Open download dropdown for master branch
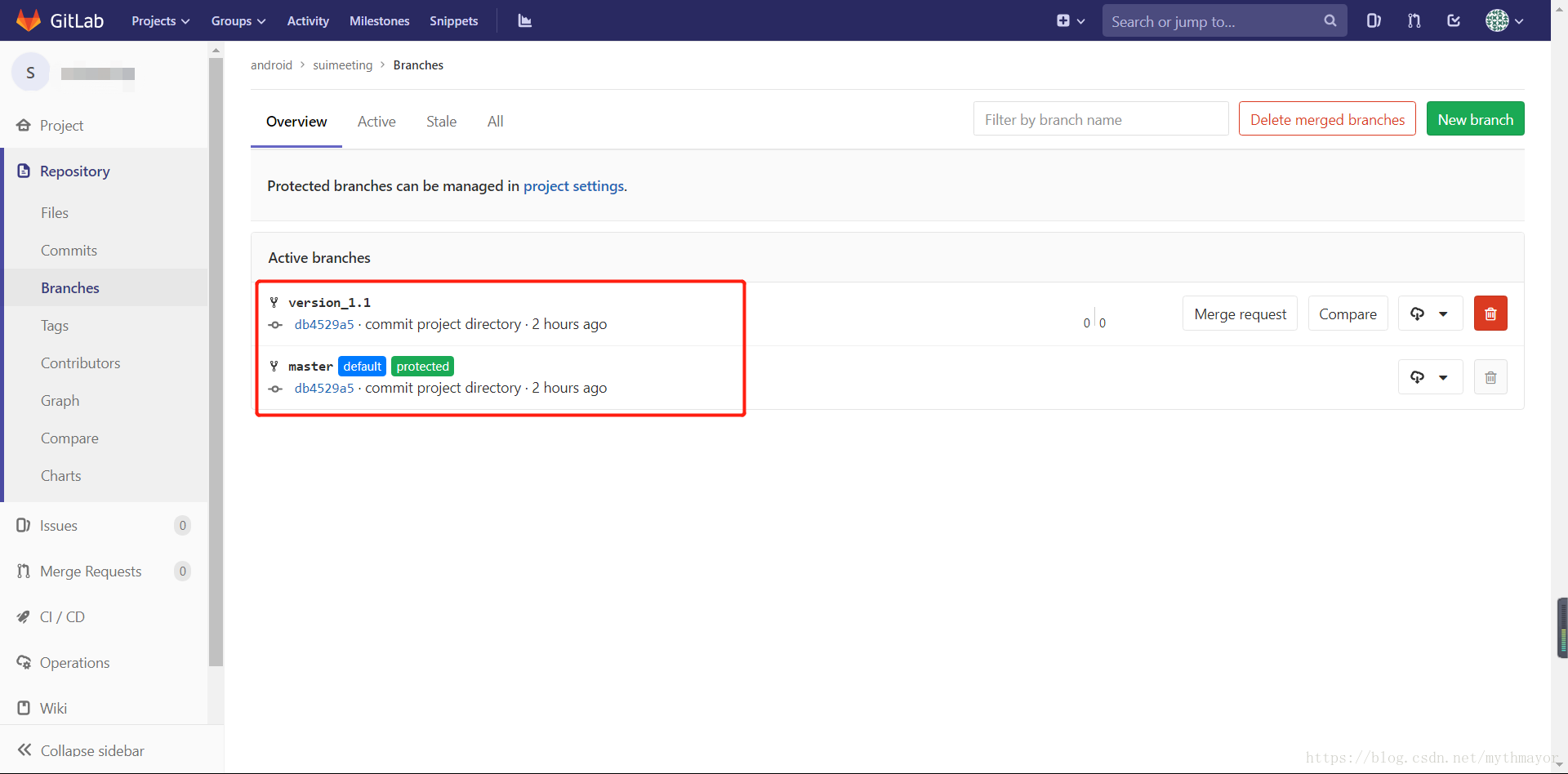 [1430, 377]
